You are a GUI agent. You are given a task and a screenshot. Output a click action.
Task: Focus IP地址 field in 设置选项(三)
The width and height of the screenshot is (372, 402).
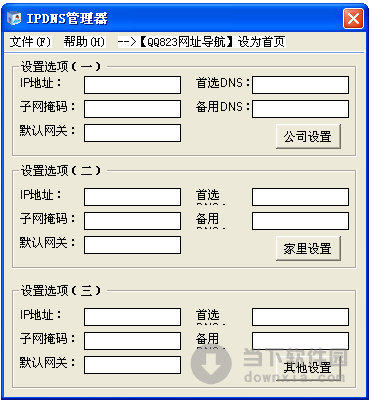pos(133,317)
